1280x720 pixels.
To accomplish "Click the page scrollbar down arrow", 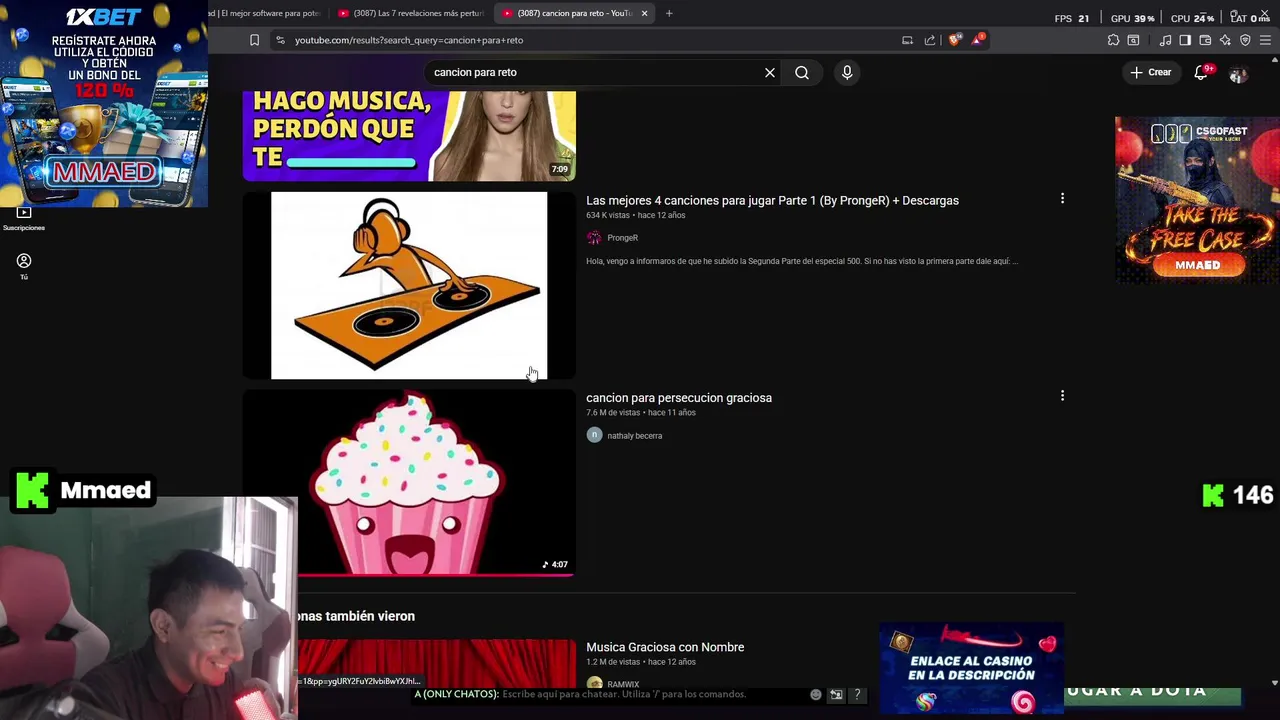I will coord(1274,683).
